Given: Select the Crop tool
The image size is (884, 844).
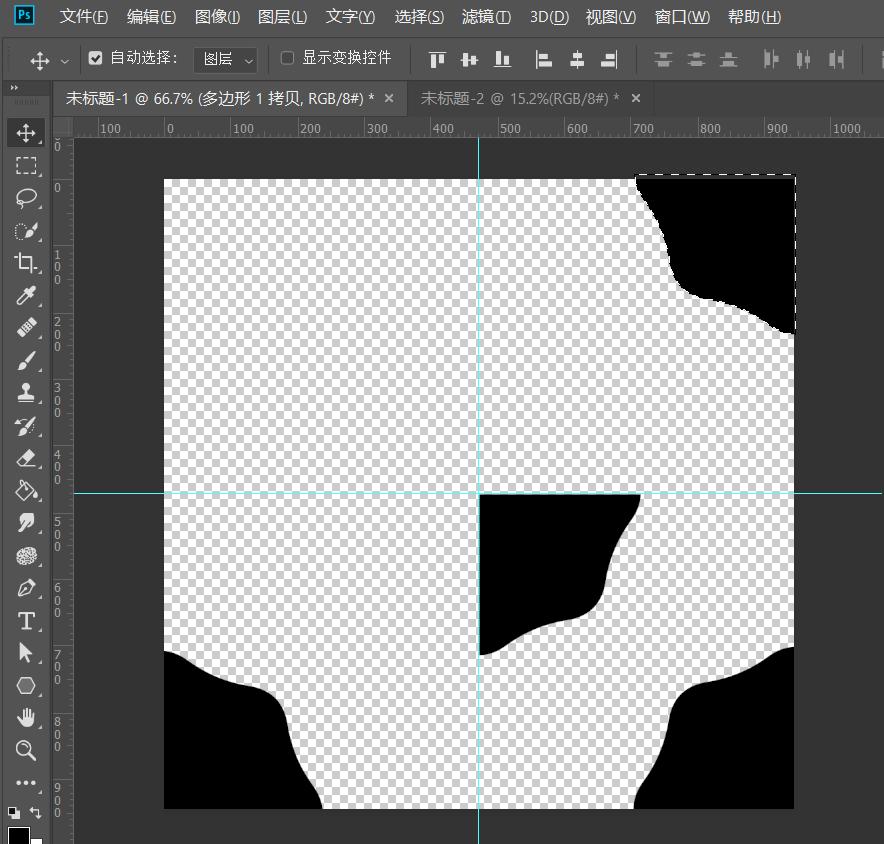Looking at the screenshot, I should 26,263.
